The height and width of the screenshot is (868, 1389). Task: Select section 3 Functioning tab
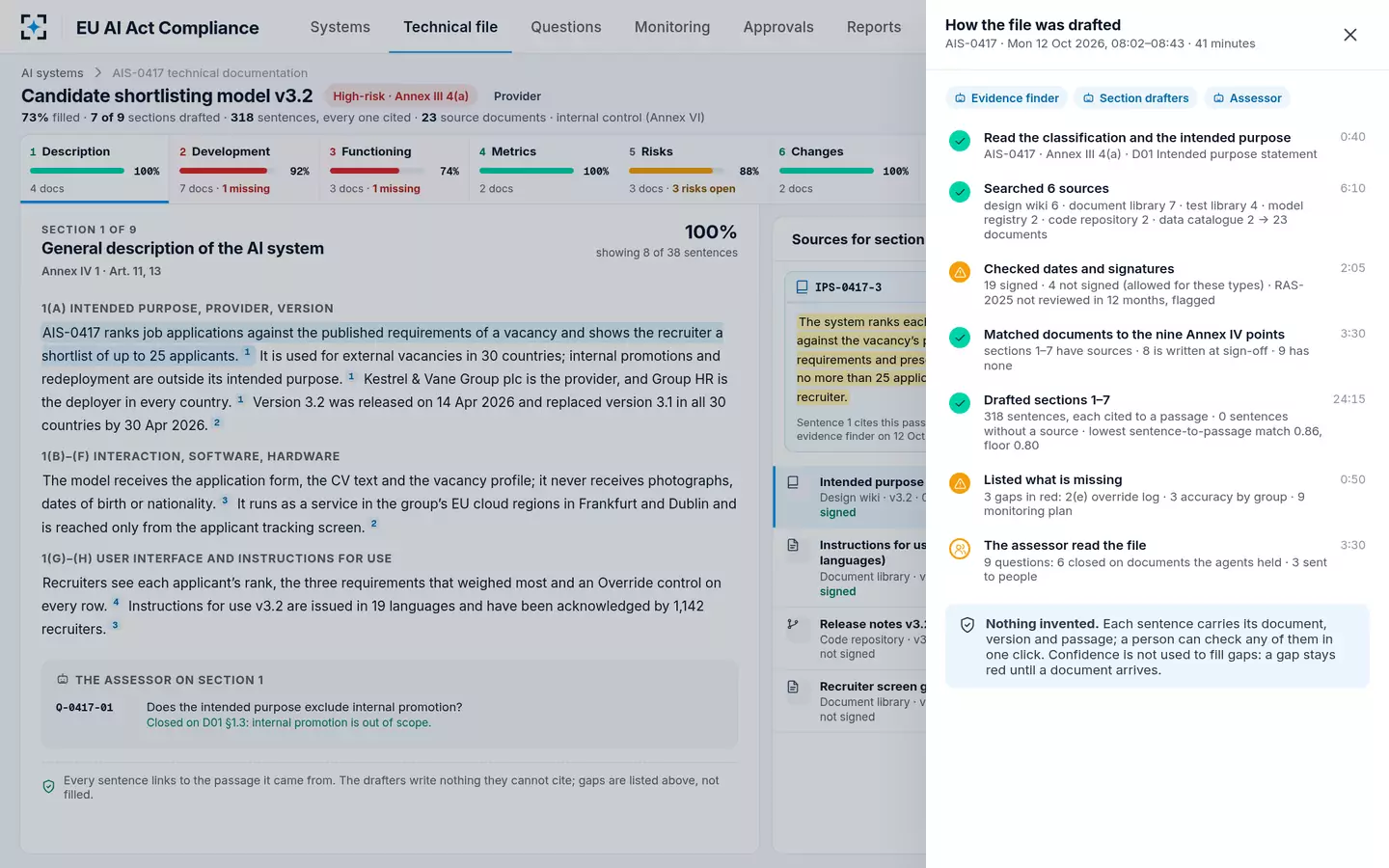pos(394,170)
